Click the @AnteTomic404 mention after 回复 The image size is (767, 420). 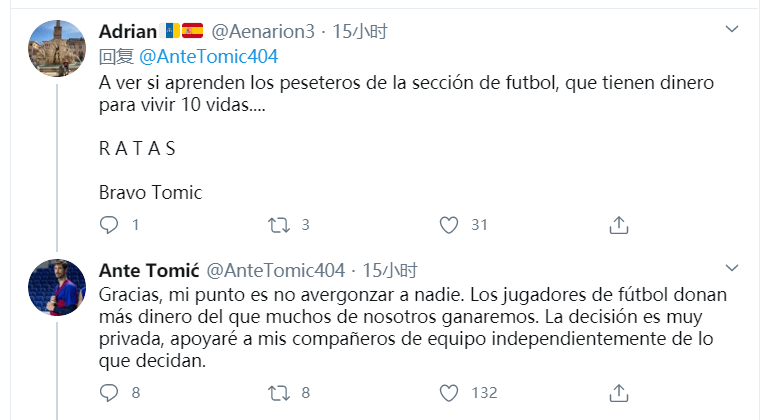tap(207, 56)
